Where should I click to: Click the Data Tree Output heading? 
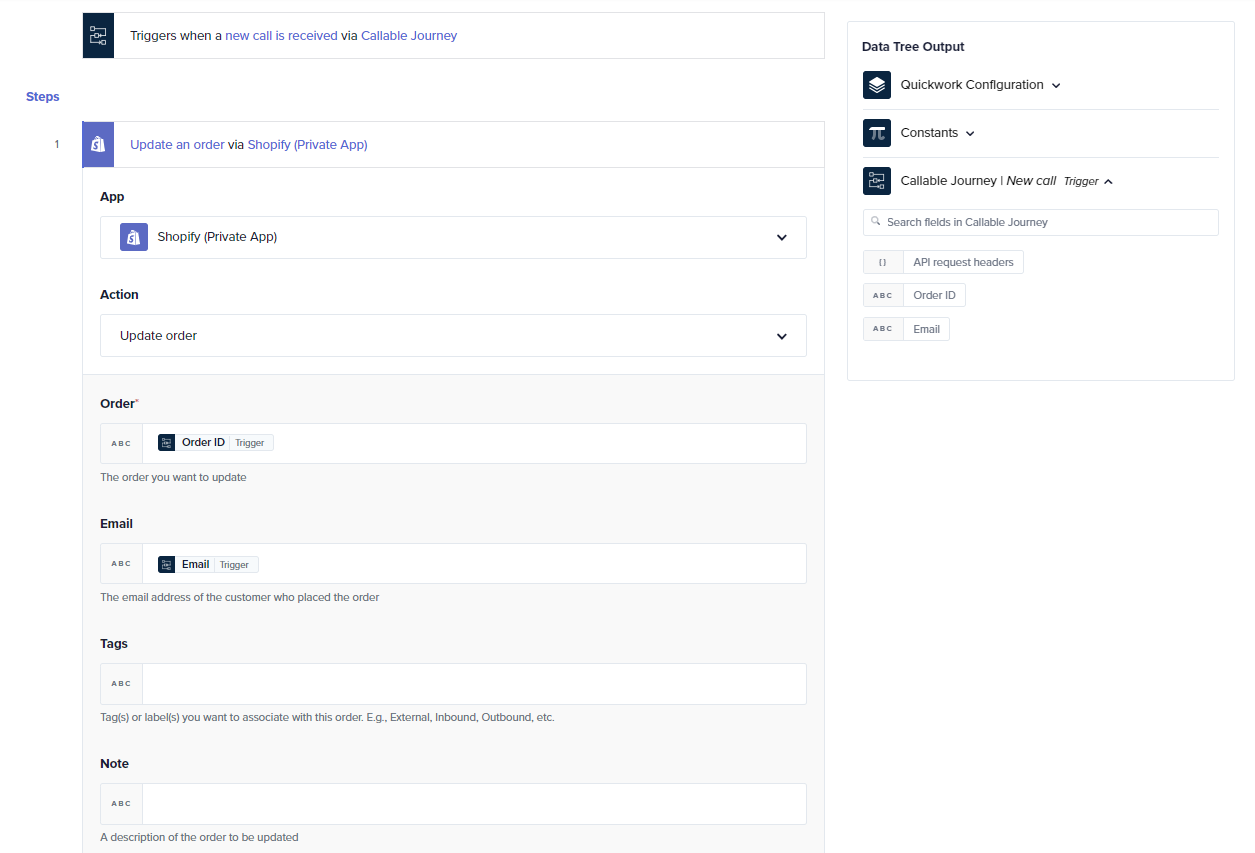[913, 47]
